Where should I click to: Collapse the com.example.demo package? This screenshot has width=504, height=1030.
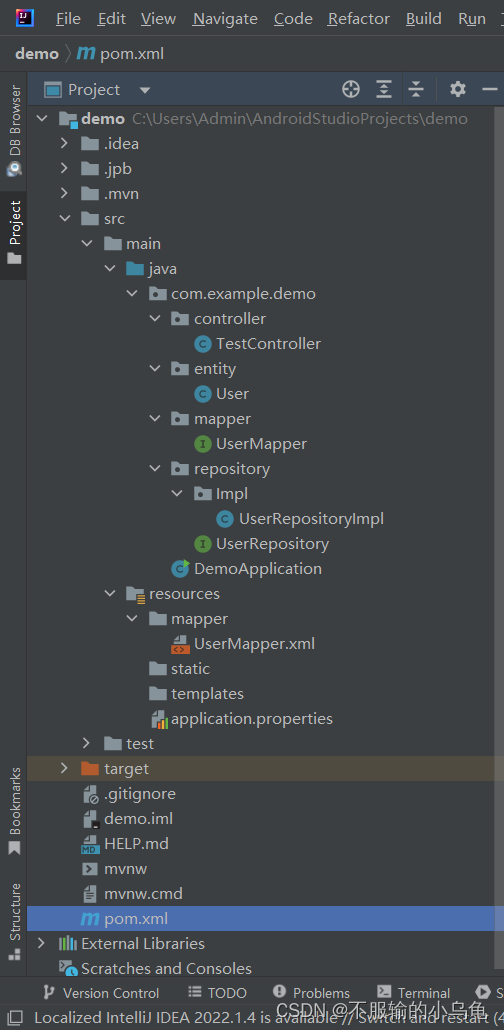coord(132,293)
